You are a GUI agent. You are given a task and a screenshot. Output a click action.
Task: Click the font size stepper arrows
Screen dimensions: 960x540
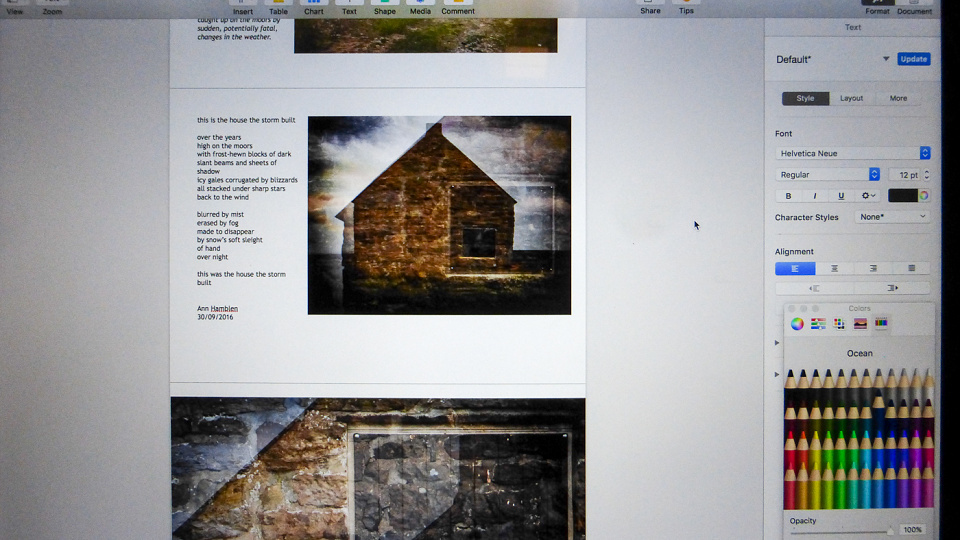[x=926, y=174]
